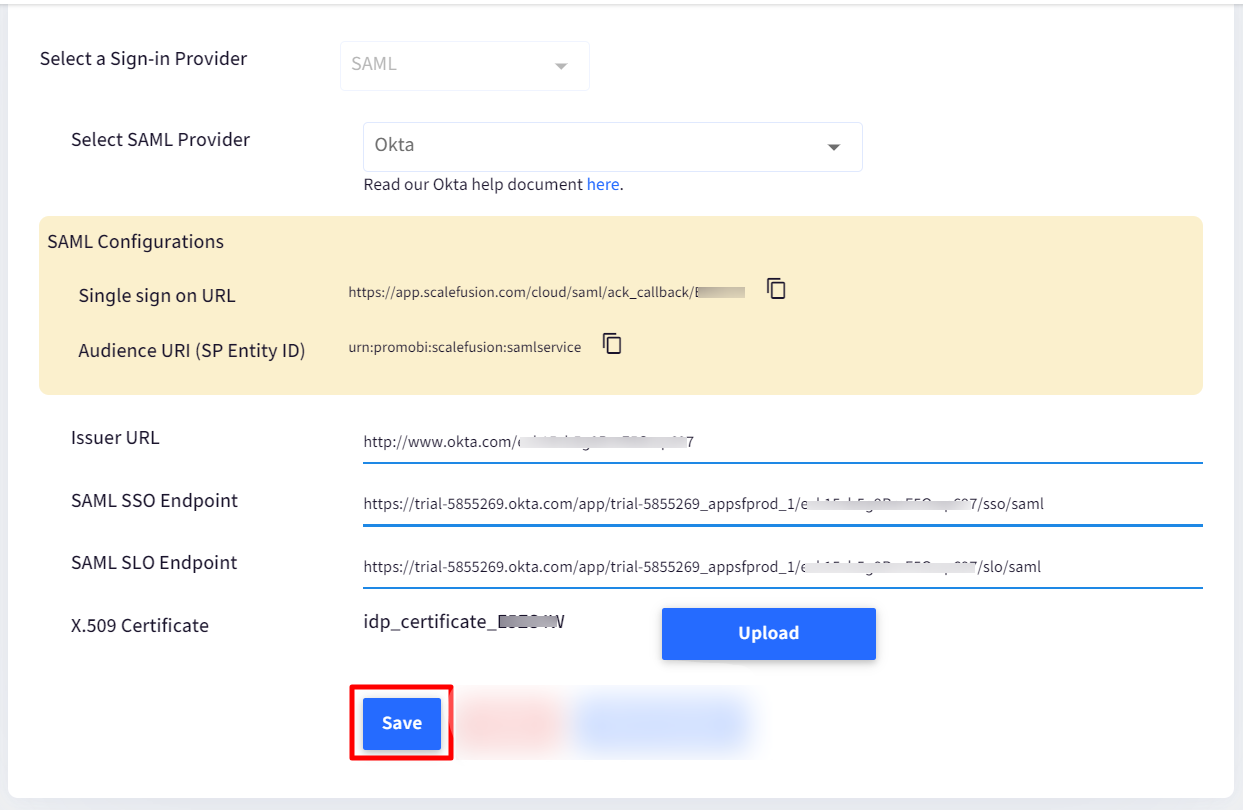
Task: Click Upload for X.509 certificate
Action: [768, 633]
